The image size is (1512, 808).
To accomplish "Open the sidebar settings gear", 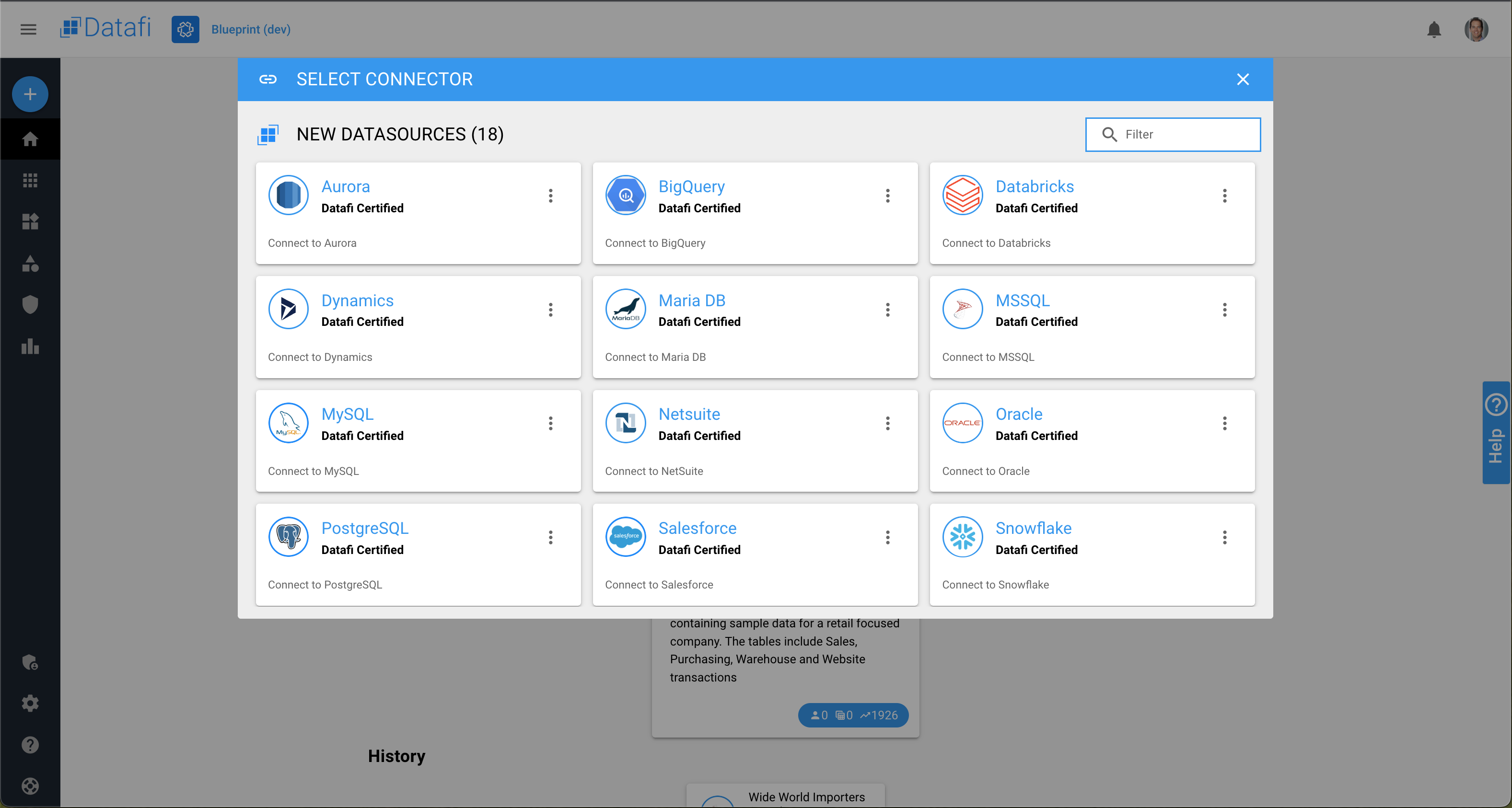I will click(x=30, y=703).
